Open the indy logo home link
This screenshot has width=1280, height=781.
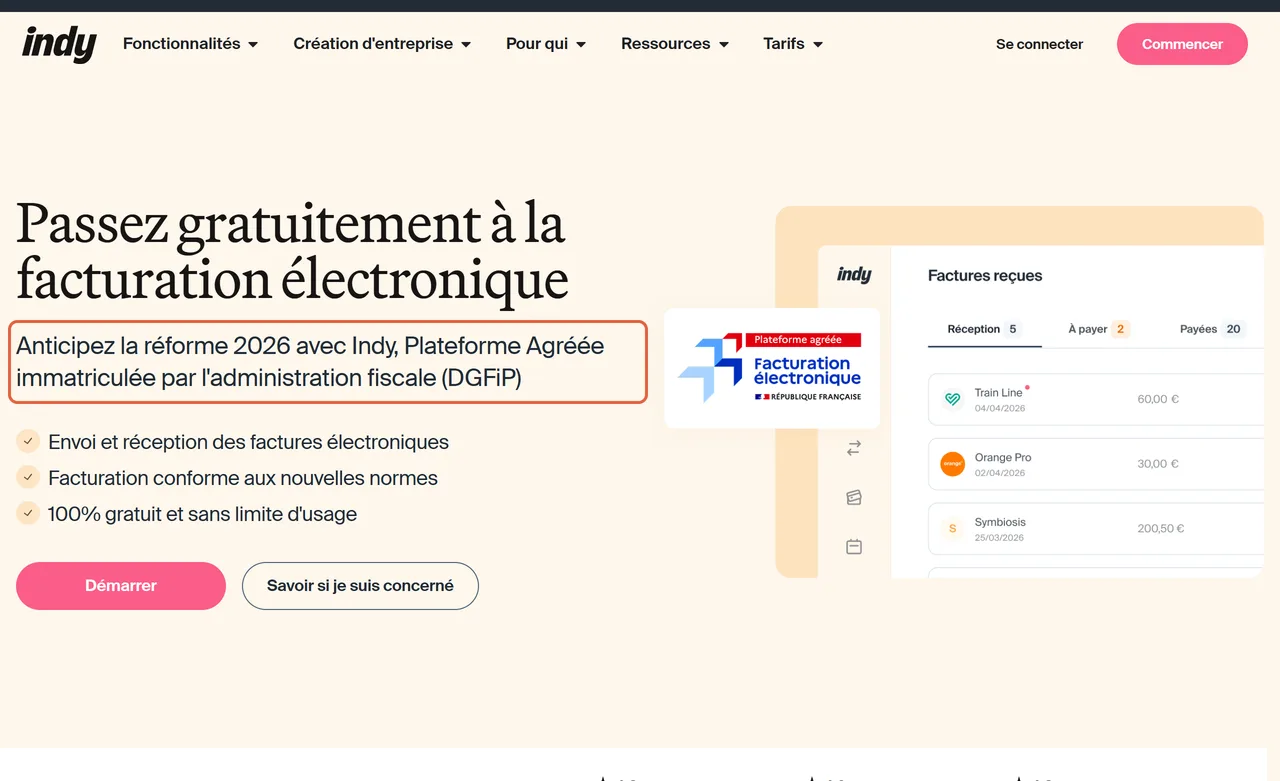click(59, 44)
